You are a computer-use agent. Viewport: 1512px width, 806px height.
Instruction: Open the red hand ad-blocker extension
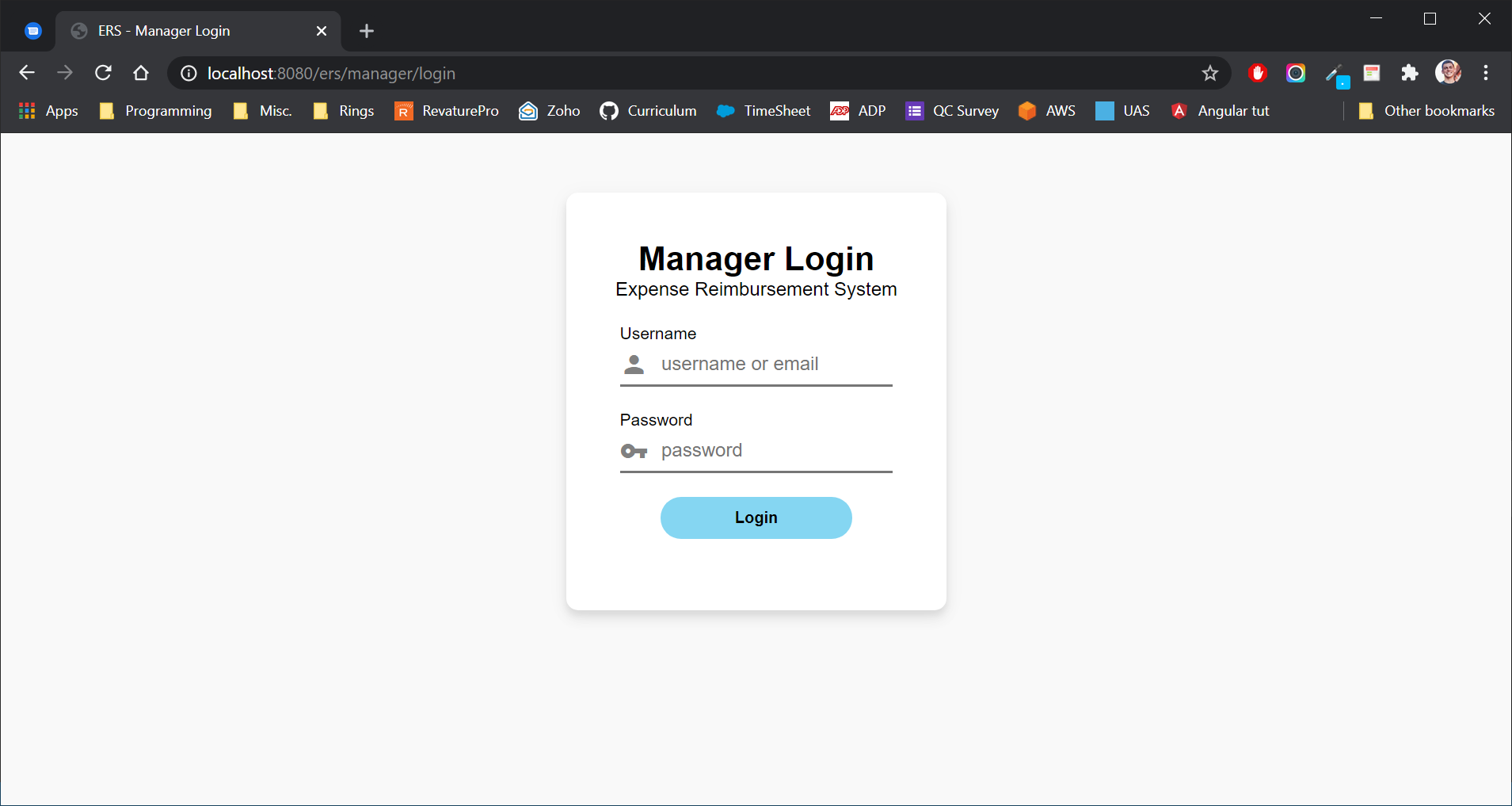coord(1257,73)
